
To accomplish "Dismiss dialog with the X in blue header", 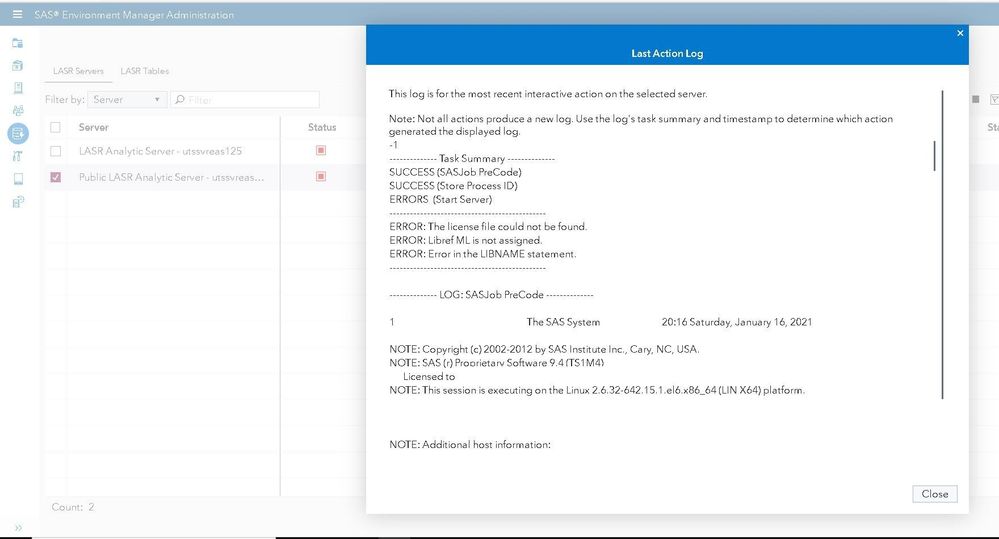I will tap(960, 33).
